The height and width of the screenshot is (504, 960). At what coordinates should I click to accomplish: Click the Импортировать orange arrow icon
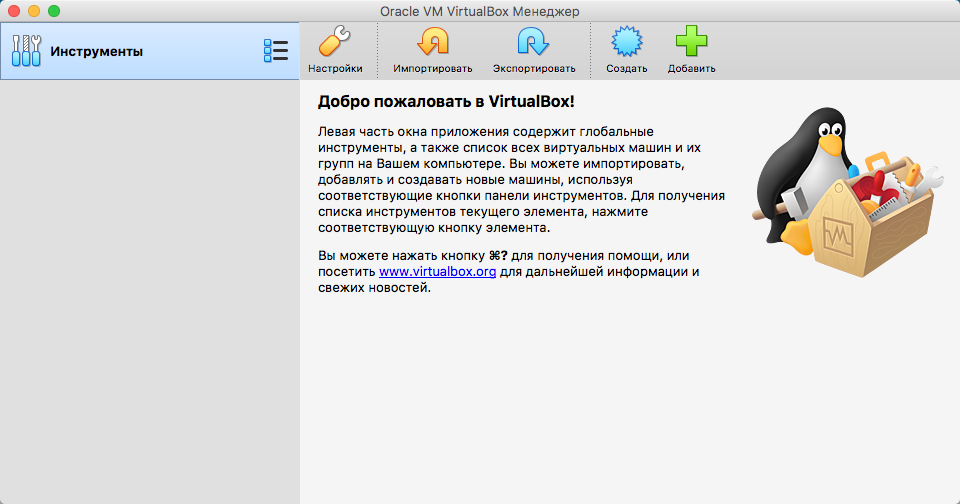tap(432, 42)
